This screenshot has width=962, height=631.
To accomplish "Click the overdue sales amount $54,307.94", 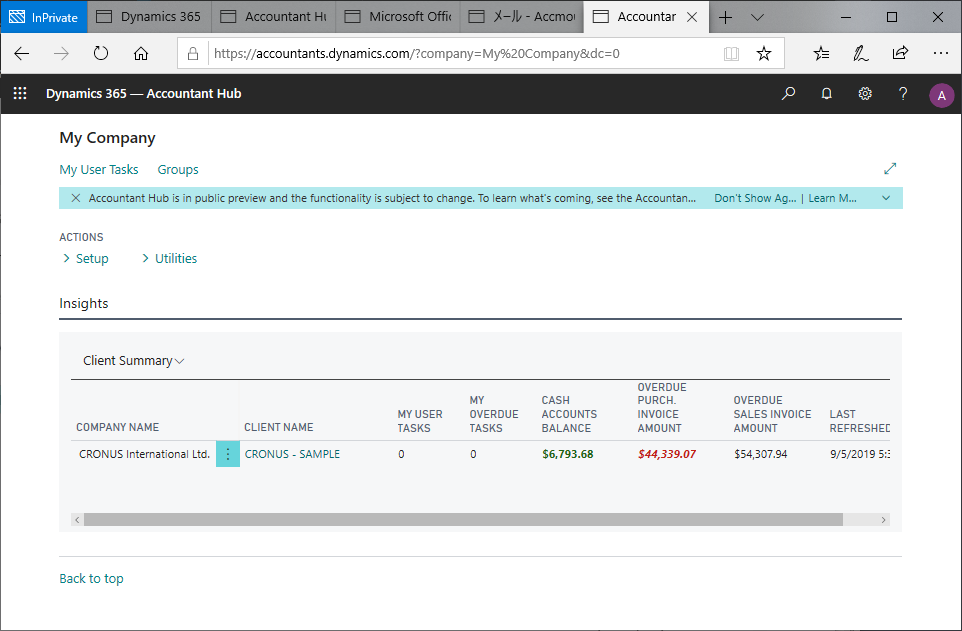I will click(761, 454).
